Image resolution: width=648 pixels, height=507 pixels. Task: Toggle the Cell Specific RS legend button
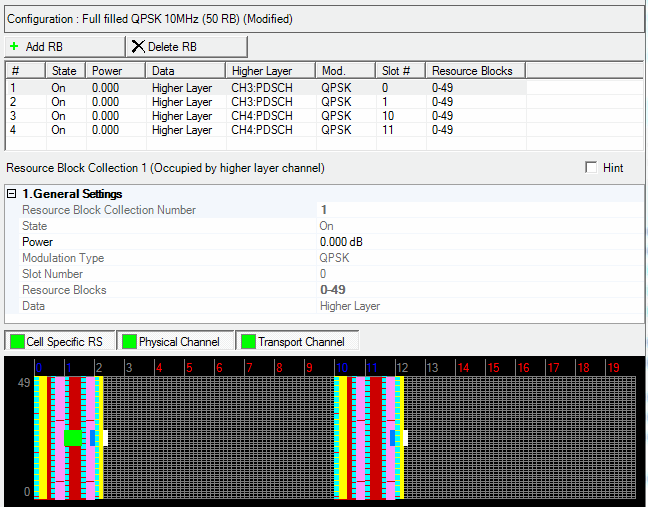point(59,342)
